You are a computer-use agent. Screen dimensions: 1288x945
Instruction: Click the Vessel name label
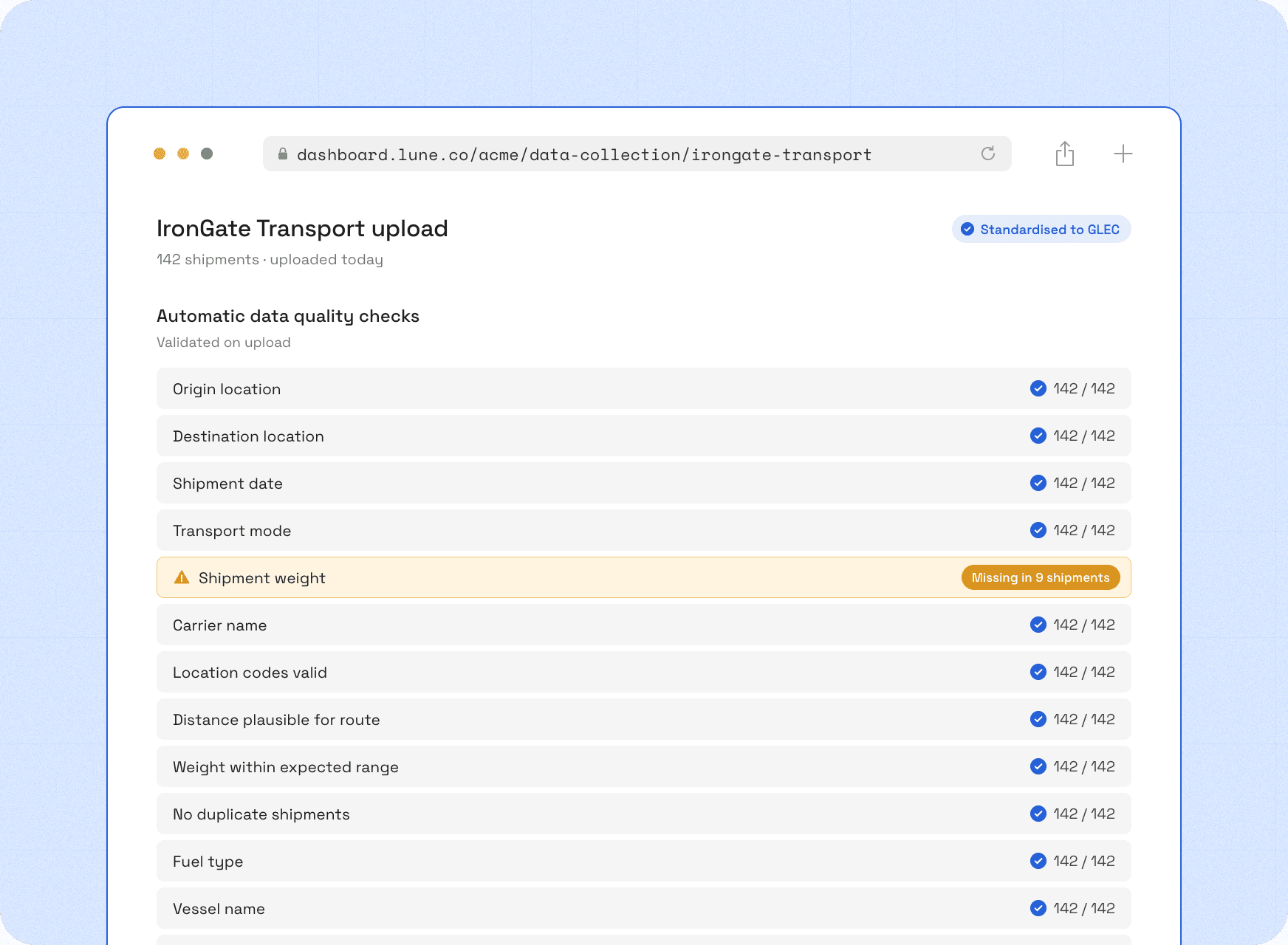pyautogui.click(x=219, y=909)
